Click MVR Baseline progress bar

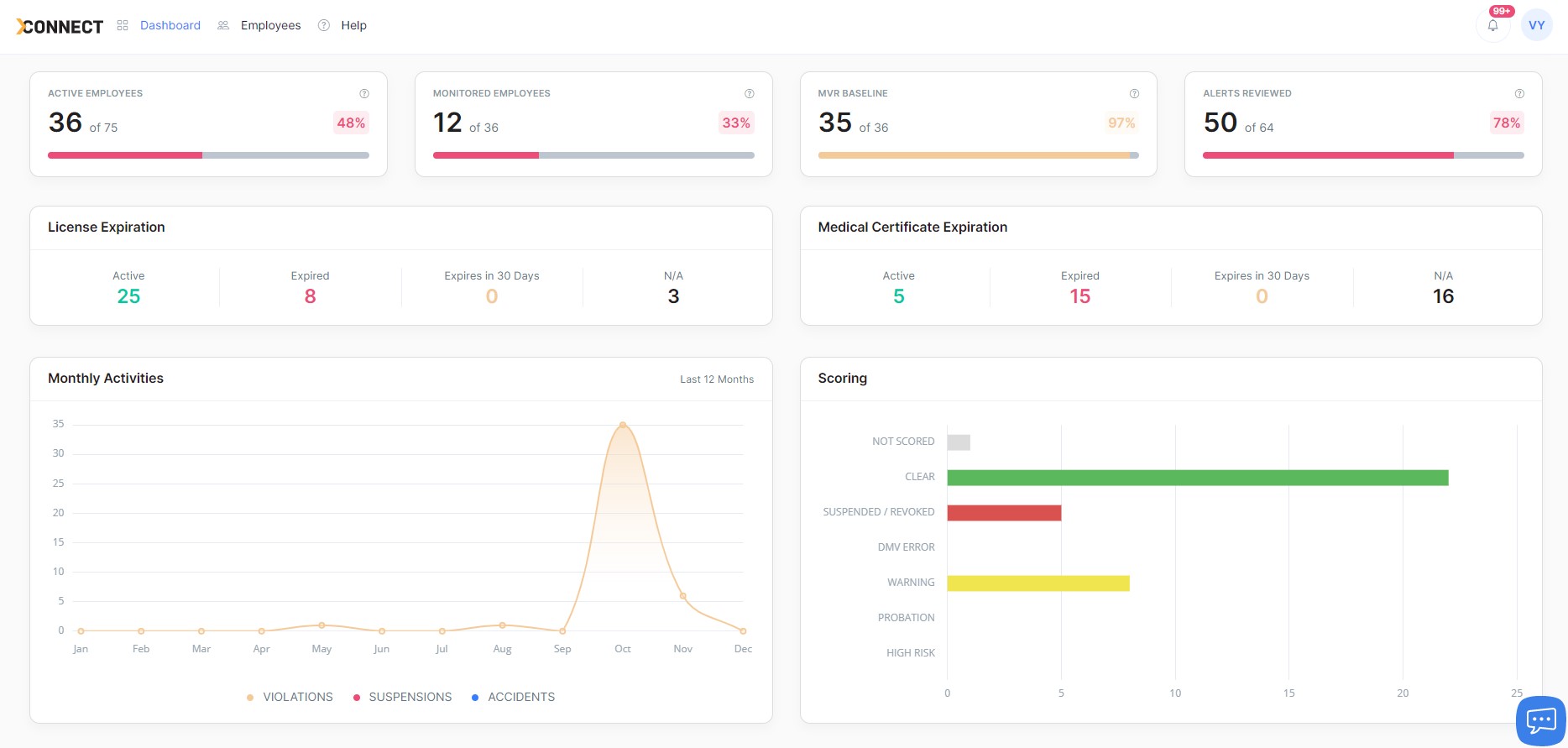(x=979, y=155)
